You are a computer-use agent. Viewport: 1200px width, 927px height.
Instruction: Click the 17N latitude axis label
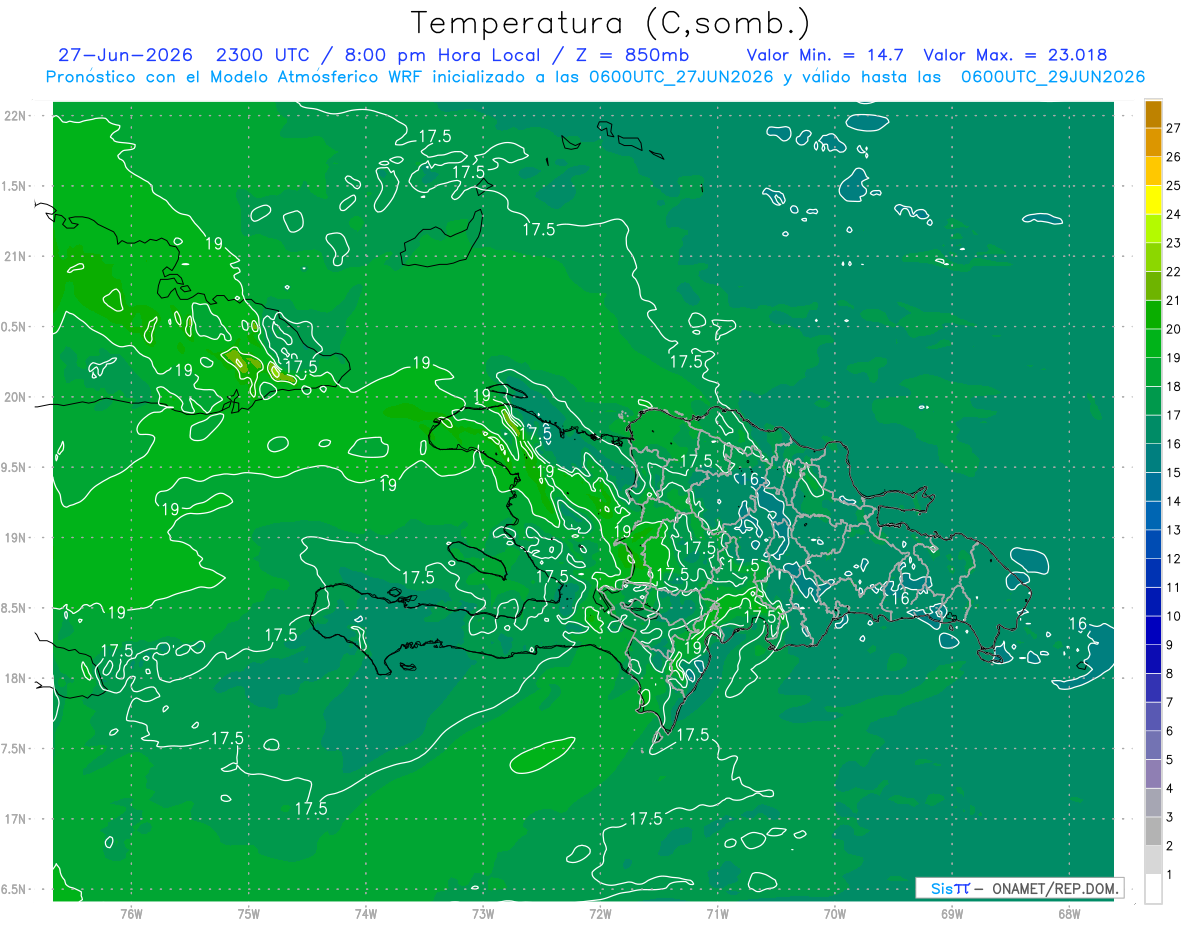16,819
